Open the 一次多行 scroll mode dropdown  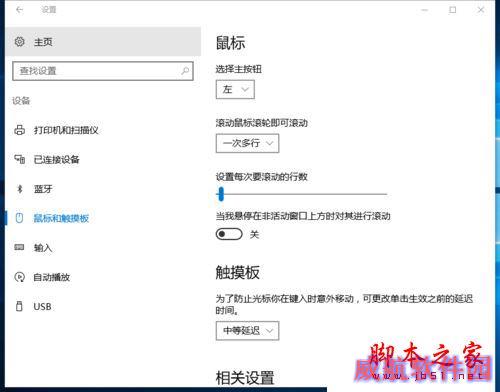[x=247, y=143]
